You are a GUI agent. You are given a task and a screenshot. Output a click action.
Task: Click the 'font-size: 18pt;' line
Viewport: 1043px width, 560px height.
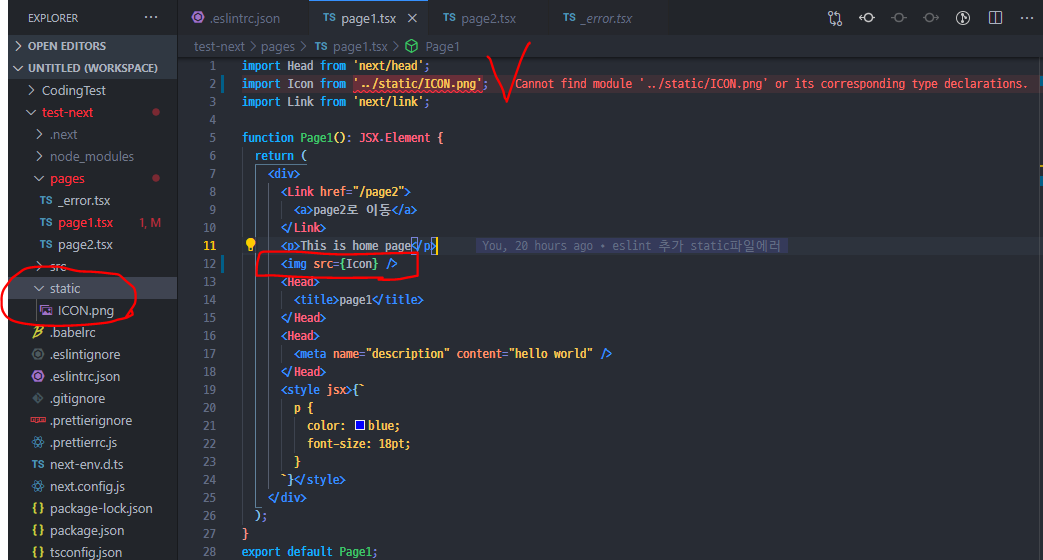(359, 443)
